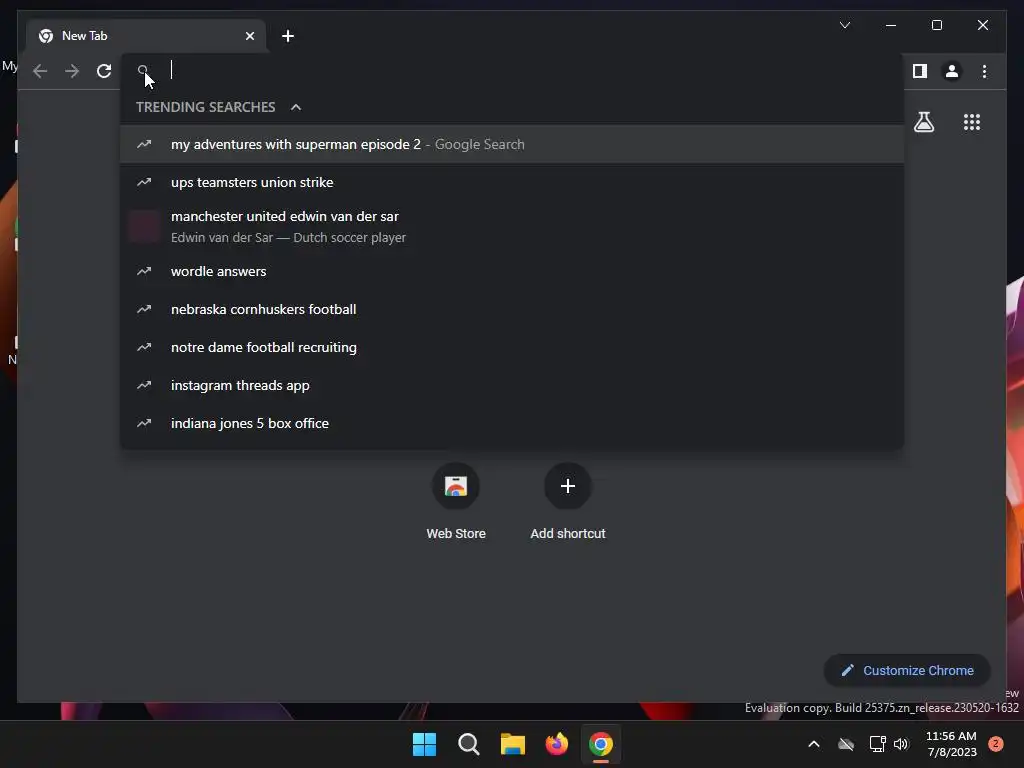Select the New Tab tab

146,36
